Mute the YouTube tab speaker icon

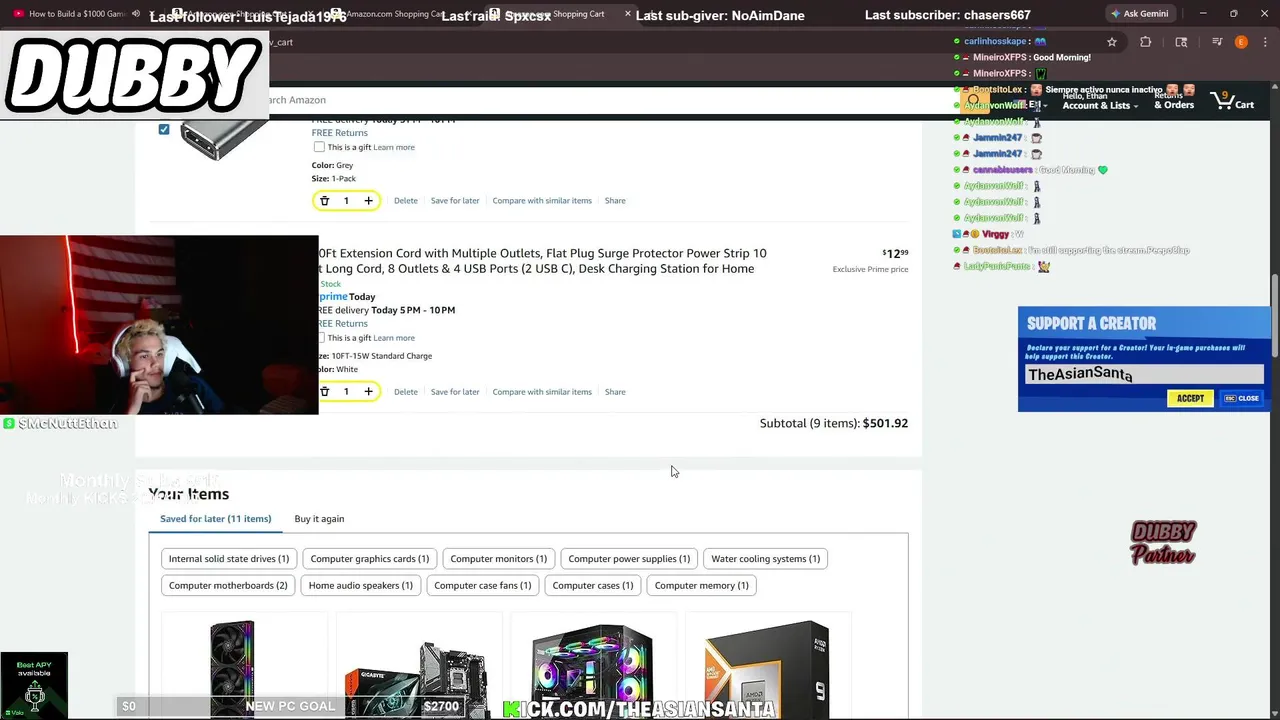(136, 14)
